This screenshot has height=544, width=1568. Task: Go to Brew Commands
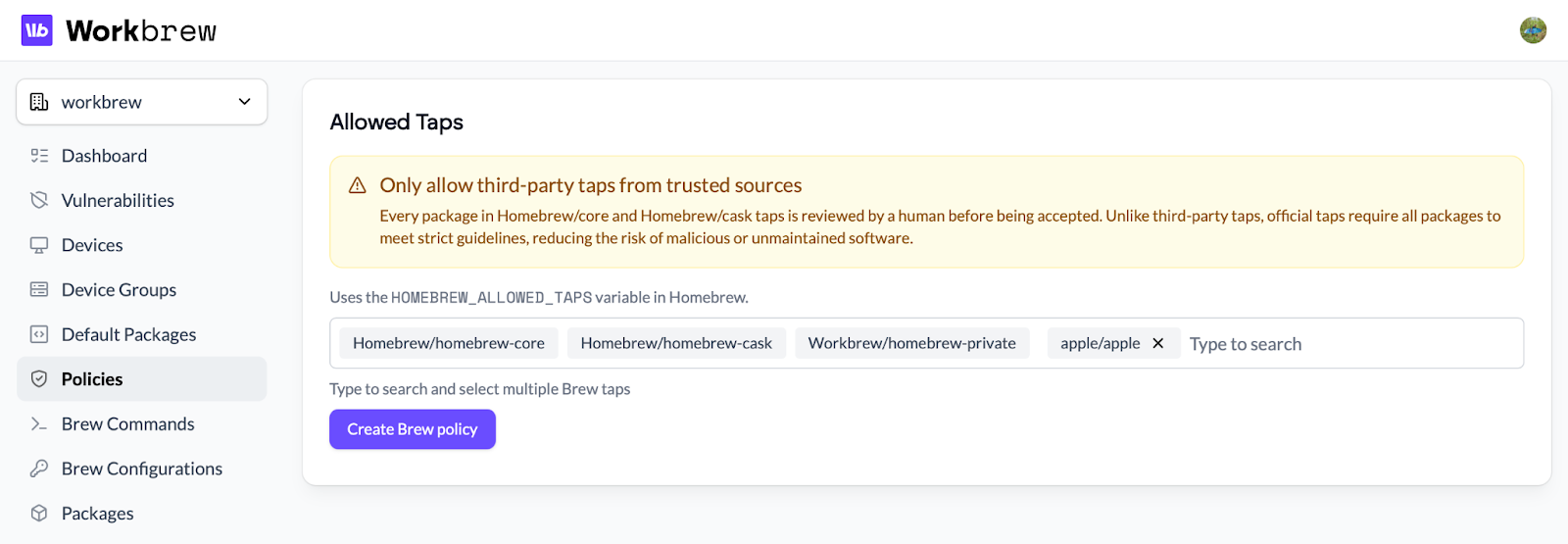click(127, 424)
